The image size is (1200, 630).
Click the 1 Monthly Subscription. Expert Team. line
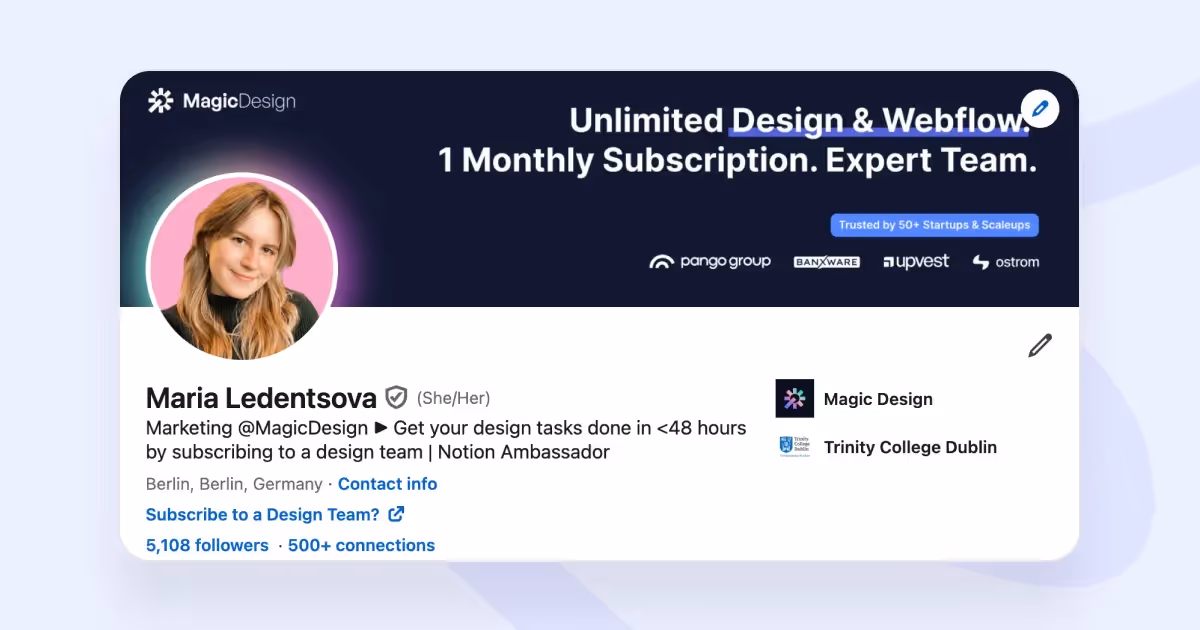[737, 160]
